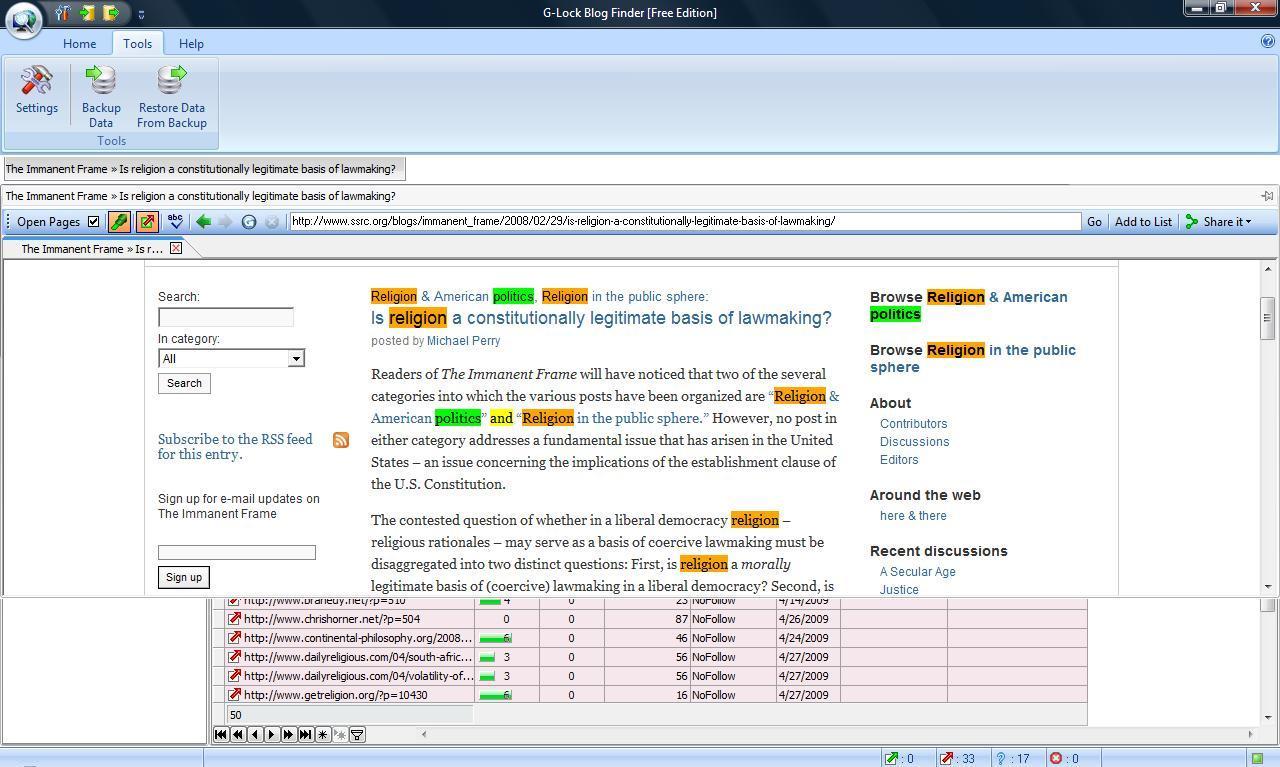Toggle the green keyword highlighter button

tap(119, 222)
